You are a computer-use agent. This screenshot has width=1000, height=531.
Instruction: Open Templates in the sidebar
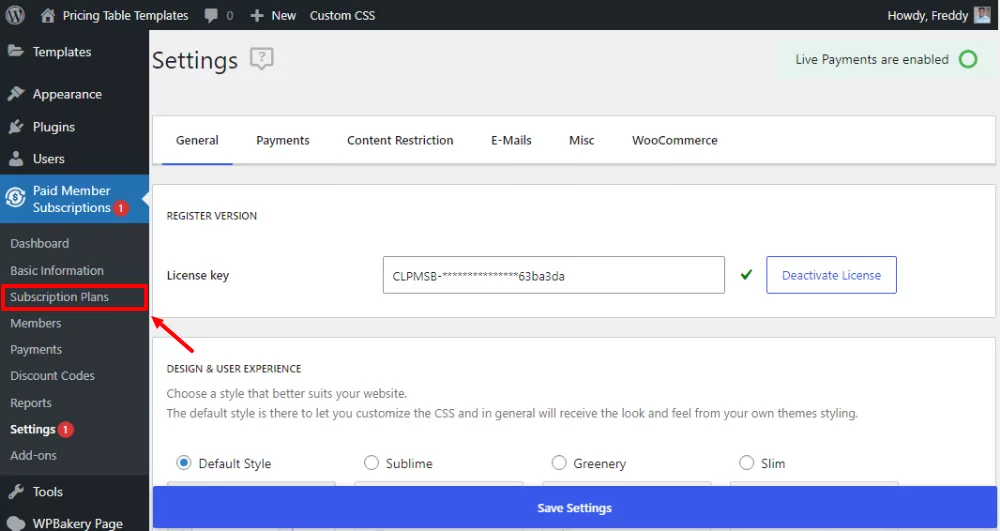point(62,52)
